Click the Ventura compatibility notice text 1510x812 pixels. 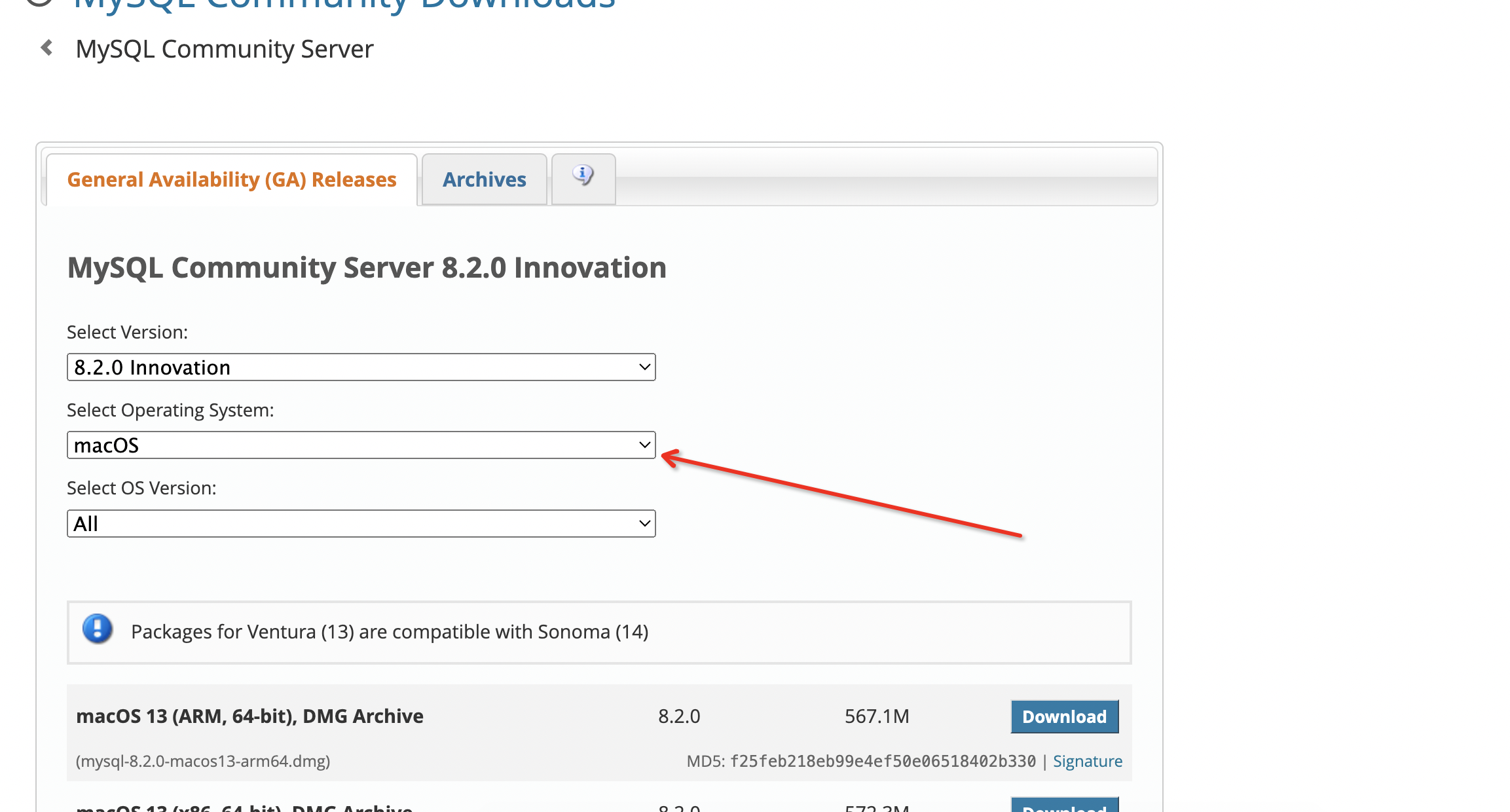[x=390, y=632]
